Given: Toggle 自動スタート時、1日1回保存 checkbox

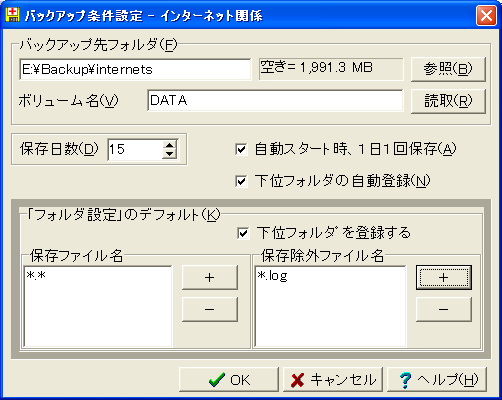Looking at the screenshot, I should pyautogui.click(x=241, y=149).
